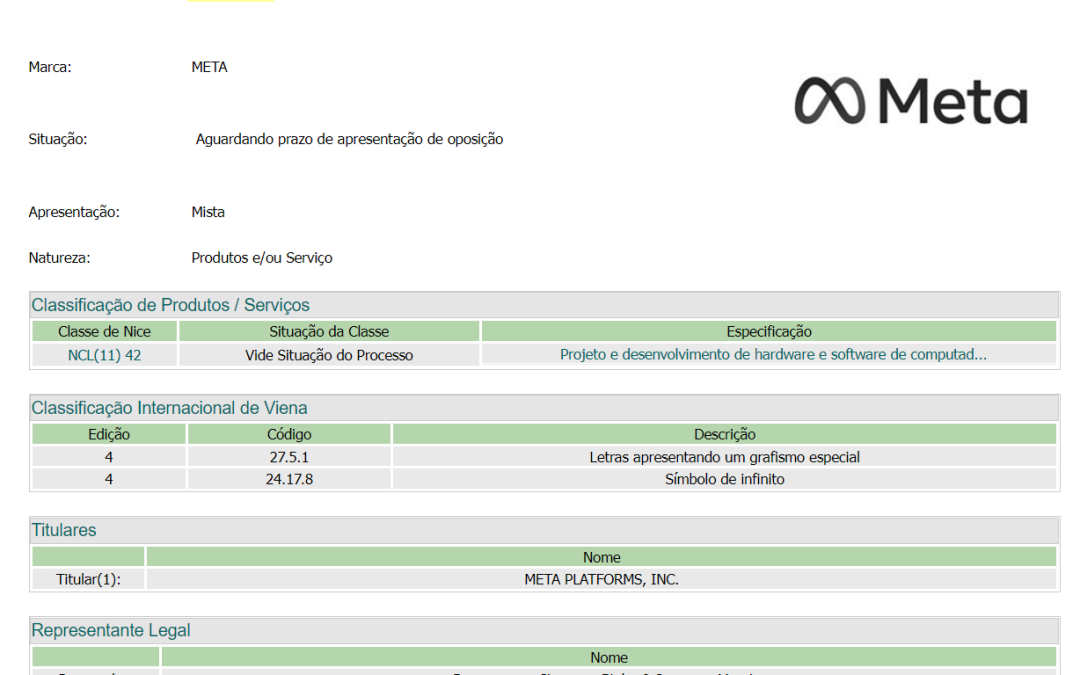Select the 'Representante Legal' section heading
Screen dimensions: 1080x675
coord(111,631)
